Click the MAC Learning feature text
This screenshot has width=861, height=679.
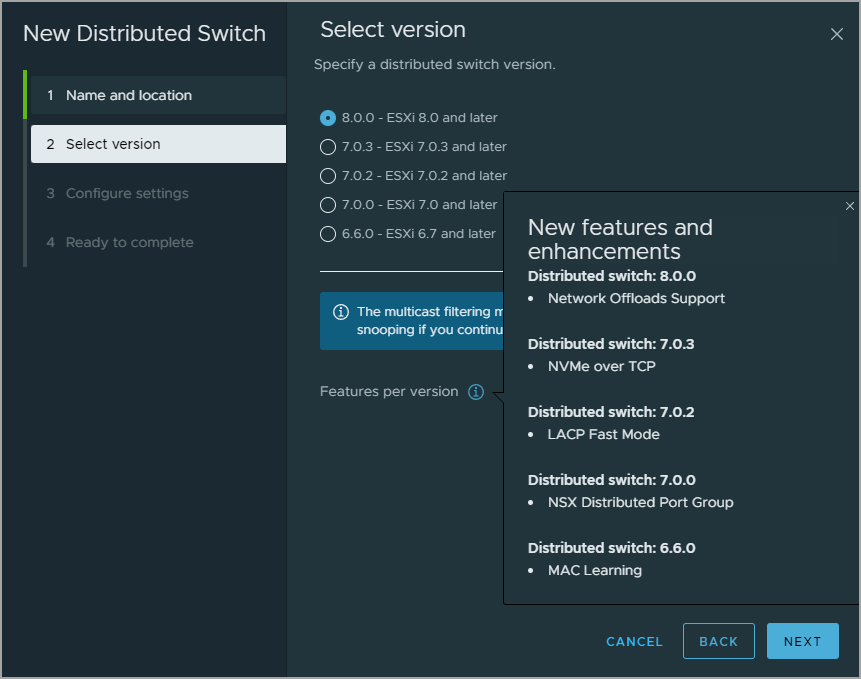(595, 571)
